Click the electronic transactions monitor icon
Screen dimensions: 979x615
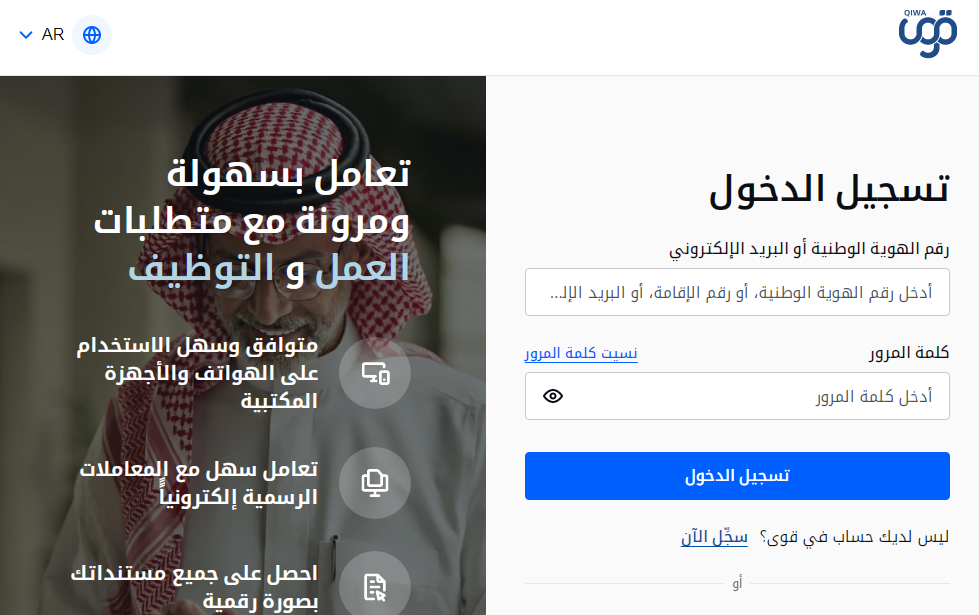click(x=375, y=483)
